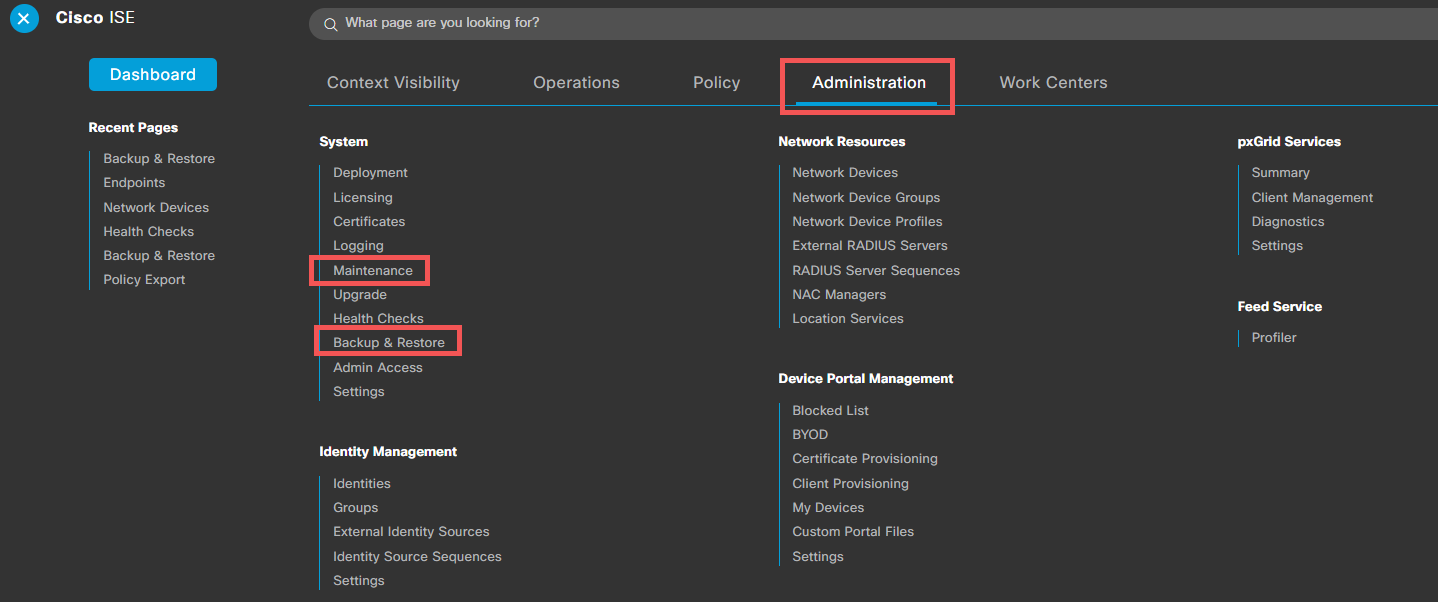Click the search magnifier icon
The image size is (1438, 602).
tap(330, 24)
